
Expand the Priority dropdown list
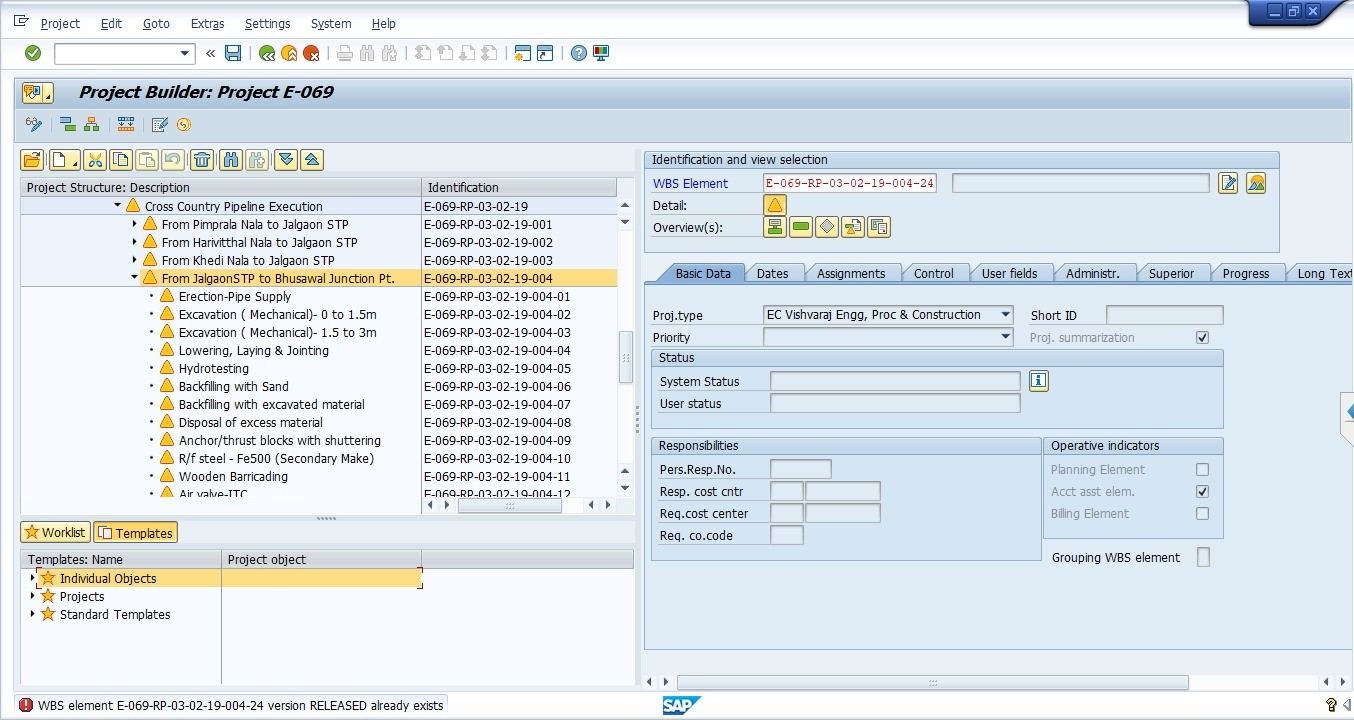(1005, 338)
